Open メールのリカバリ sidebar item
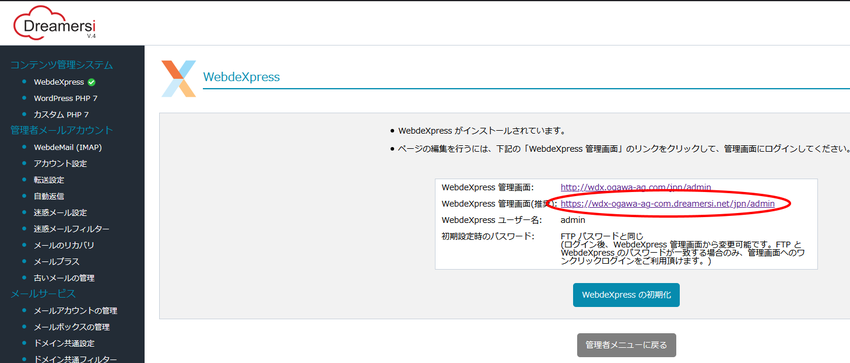Image resolution: width=850 pixels, height=363 pixels. pyautogui.click(x=64, y=245)
